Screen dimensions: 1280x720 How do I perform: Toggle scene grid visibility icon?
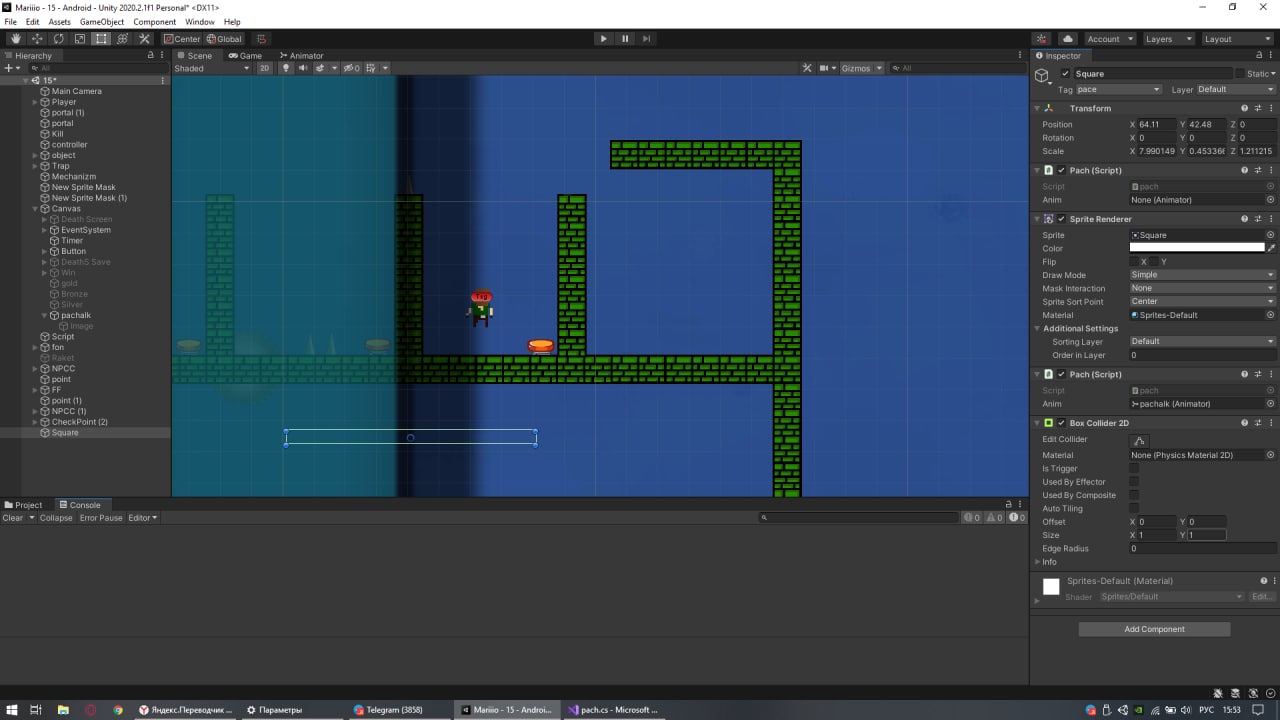click(x=372, y=68)
